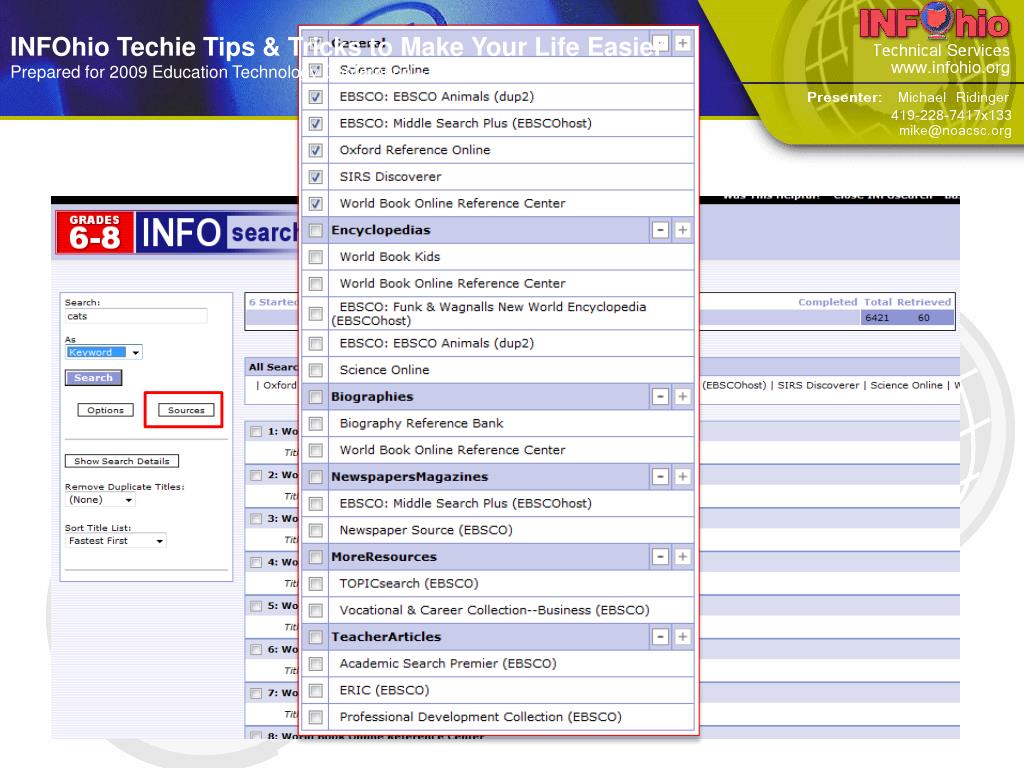Image resolution: width=1024 pixels, height=768 pixels.
Task: Click the search text field containing cats
Action: point(136,316)
